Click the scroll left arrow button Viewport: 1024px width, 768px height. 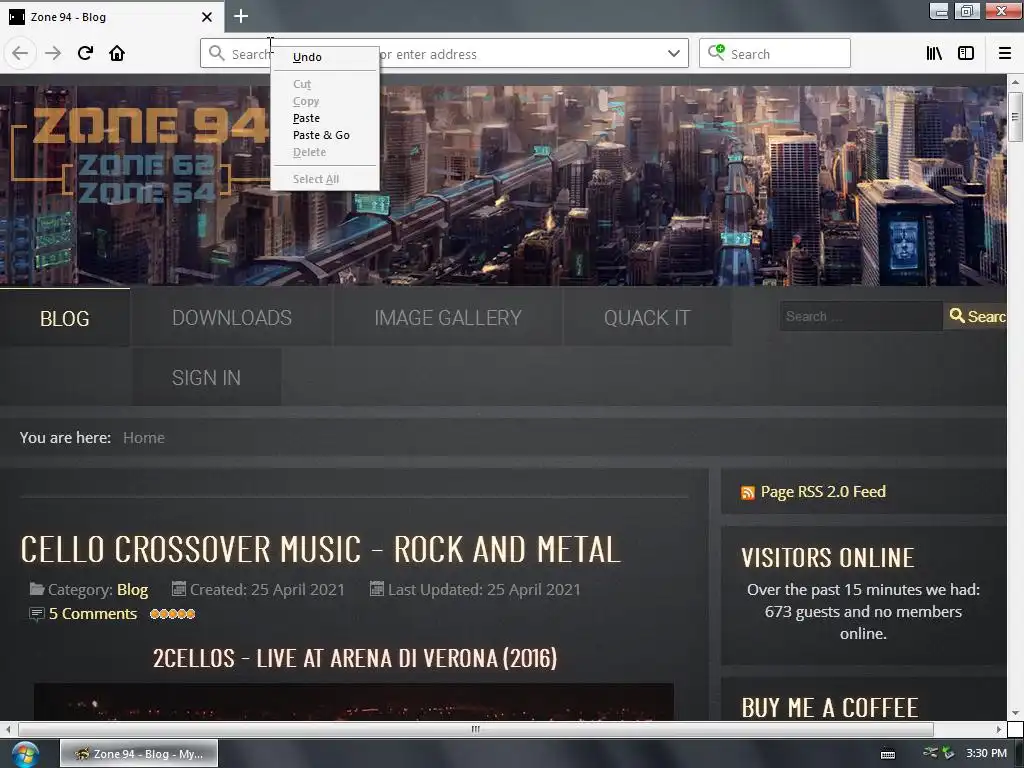(x=8, y=729)
